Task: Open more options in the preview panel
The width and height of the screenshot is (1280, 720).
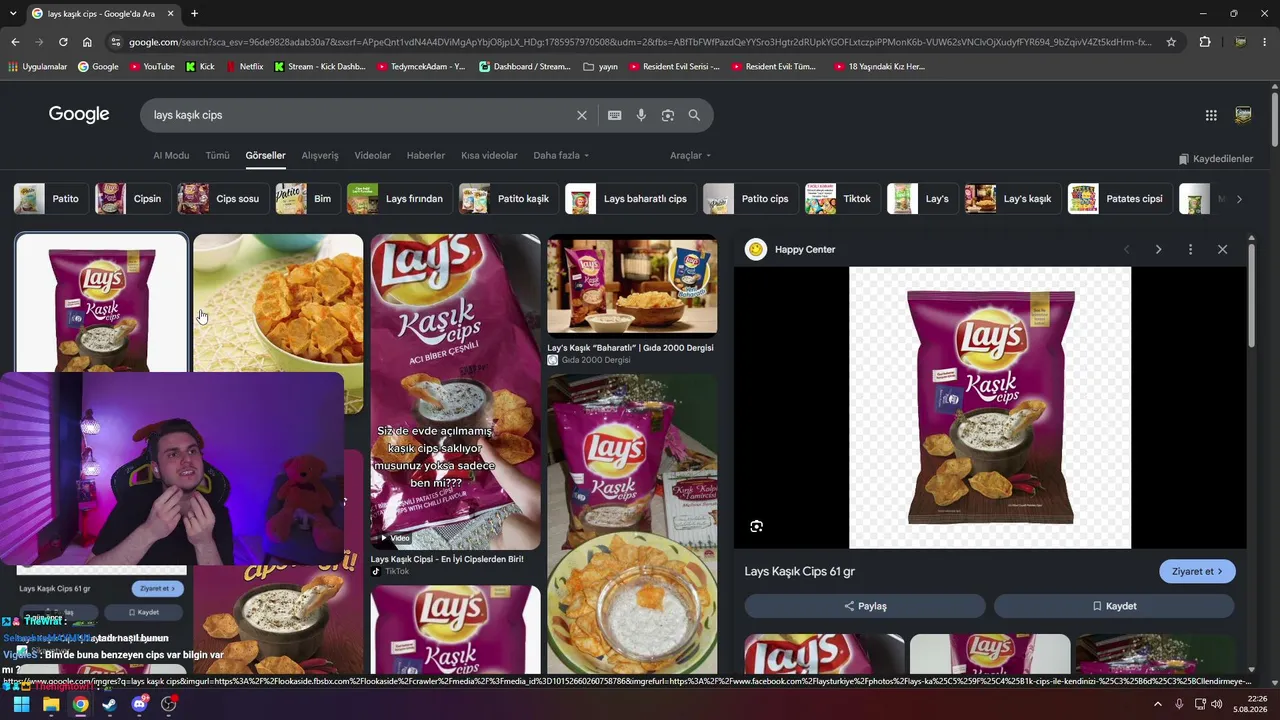Action: 1190,249
